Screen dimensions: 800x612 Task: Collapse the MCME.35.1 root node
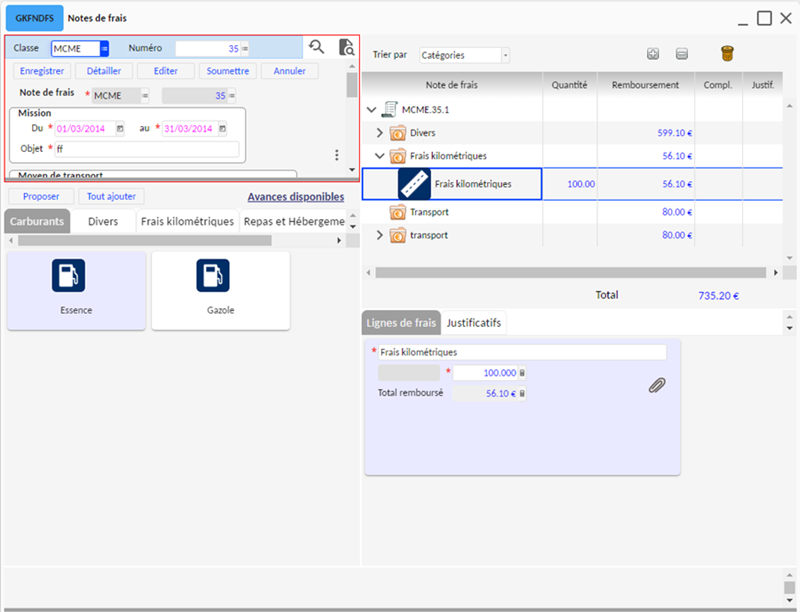(x=372, y=109)
